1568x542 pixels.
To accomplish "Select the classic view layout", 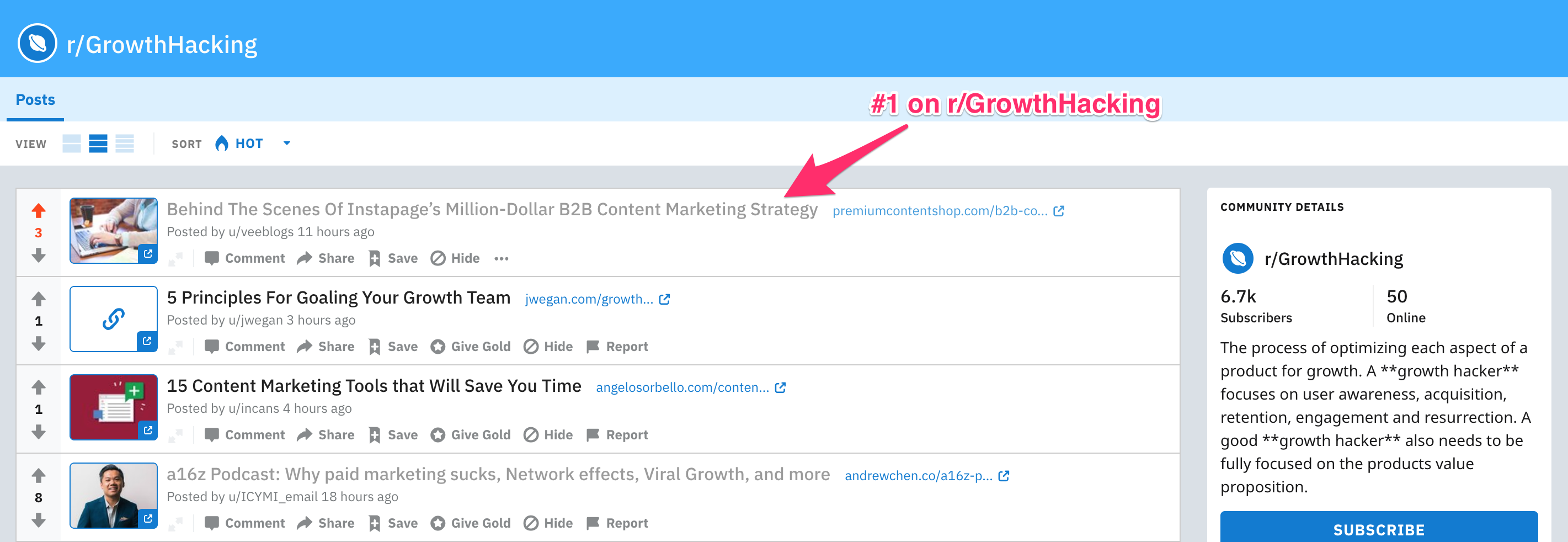I will point(98,144).
